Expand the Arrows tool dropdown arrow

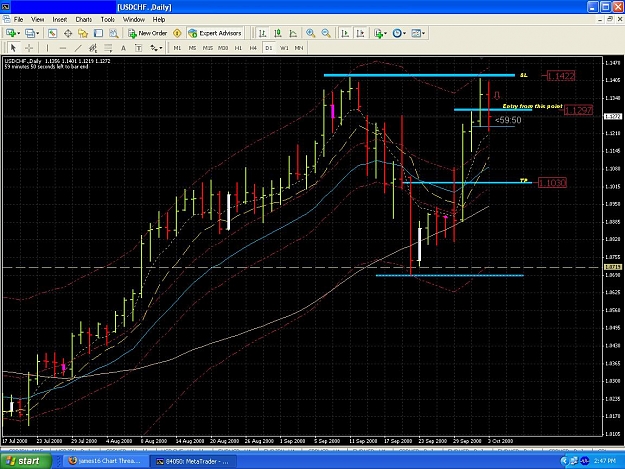[161, 48]
